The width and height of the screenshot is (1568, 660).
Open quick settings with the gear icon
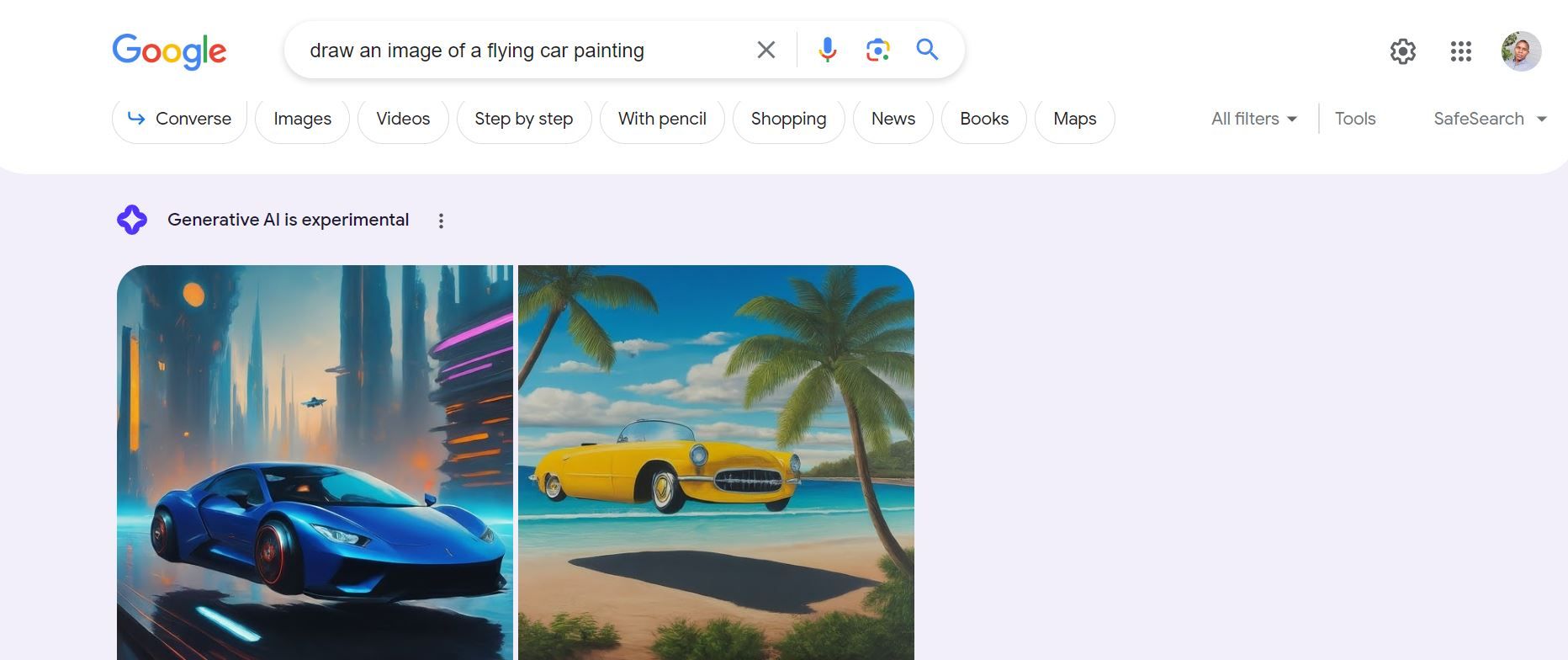click(1402, 51)
